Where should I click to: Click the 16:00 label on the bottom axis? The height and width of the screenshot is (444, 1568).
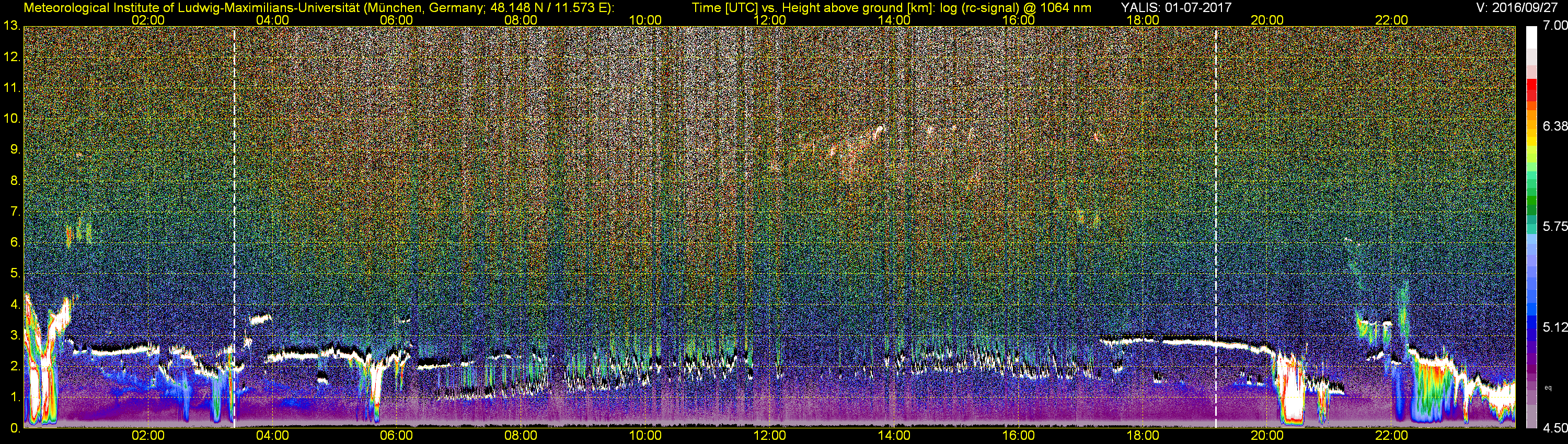[x=1018, y=436]
